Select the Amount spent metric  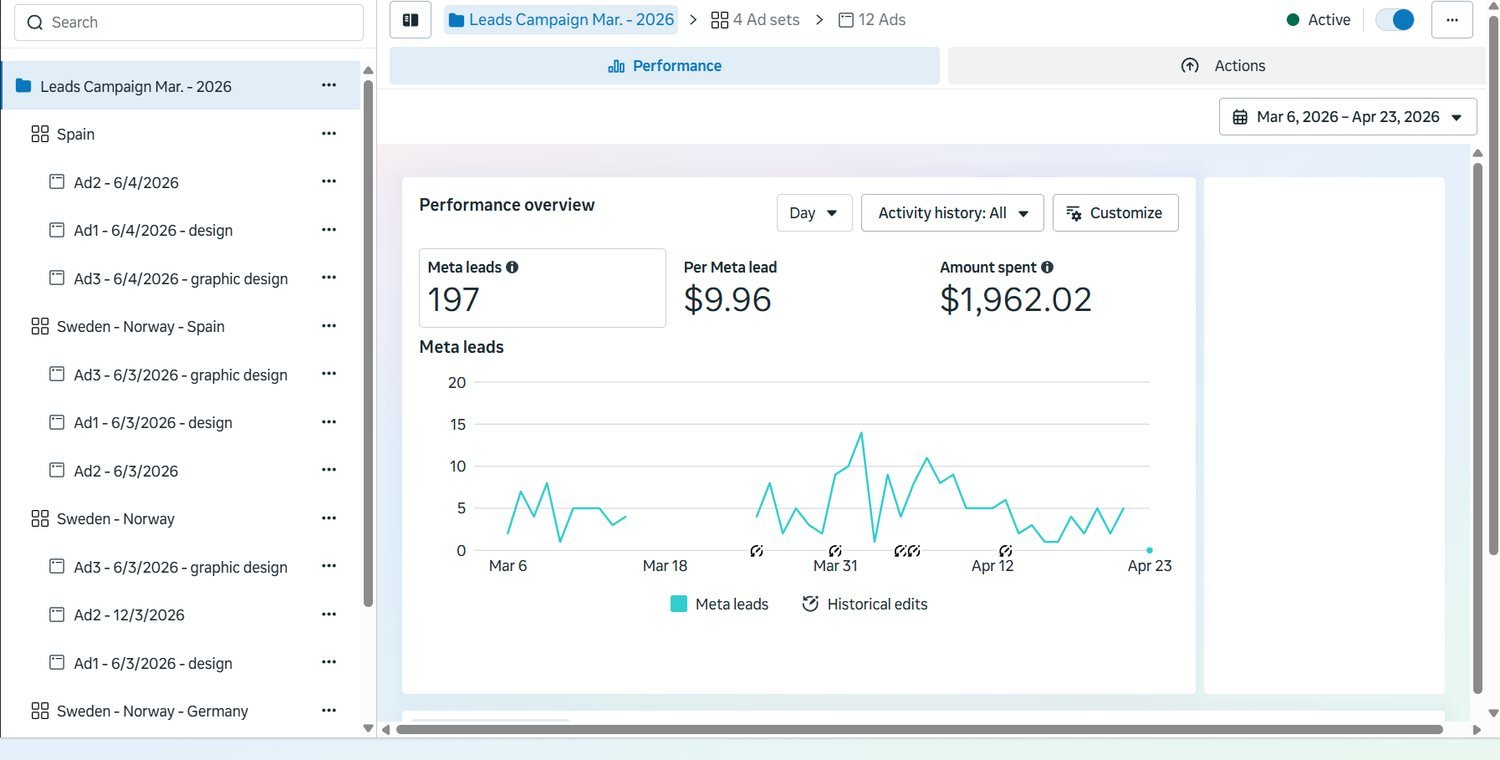1016,288
